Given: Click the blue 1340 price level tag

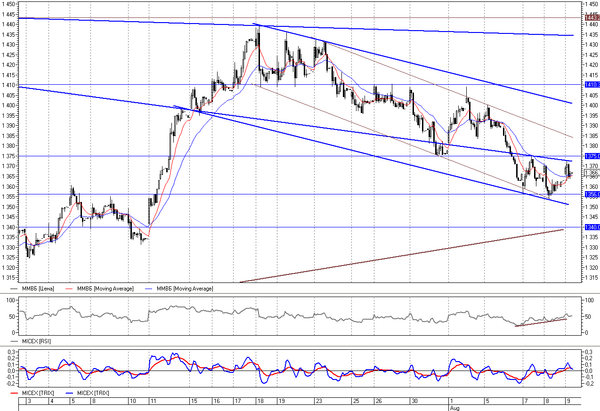Looking at the screenshot, I should 592,227.
